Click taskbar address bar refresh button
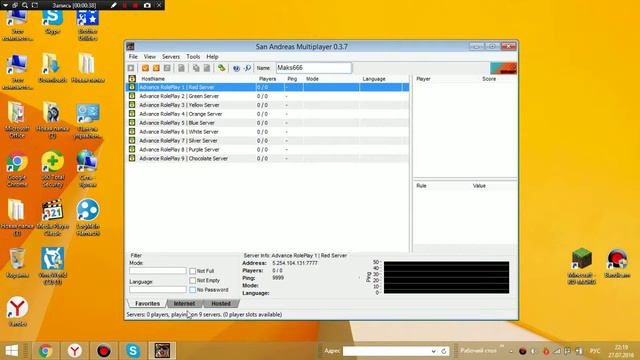The height and width of the screenshot is (360, 640). [x=444, y=351]
